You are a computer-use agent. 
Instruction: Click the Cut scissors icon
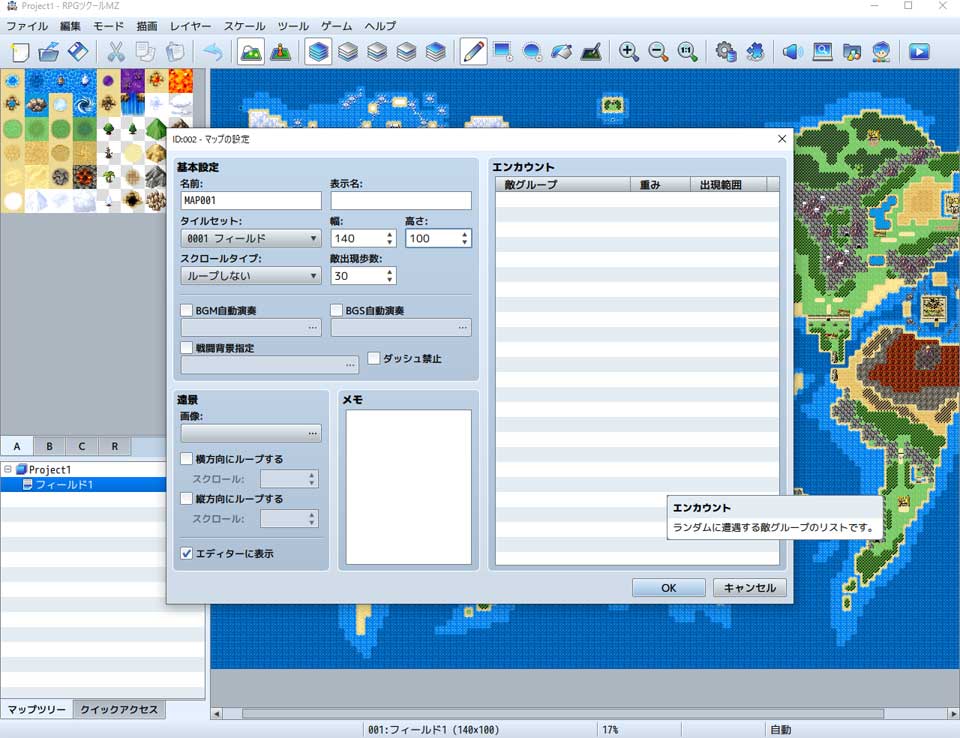point(115,52)
